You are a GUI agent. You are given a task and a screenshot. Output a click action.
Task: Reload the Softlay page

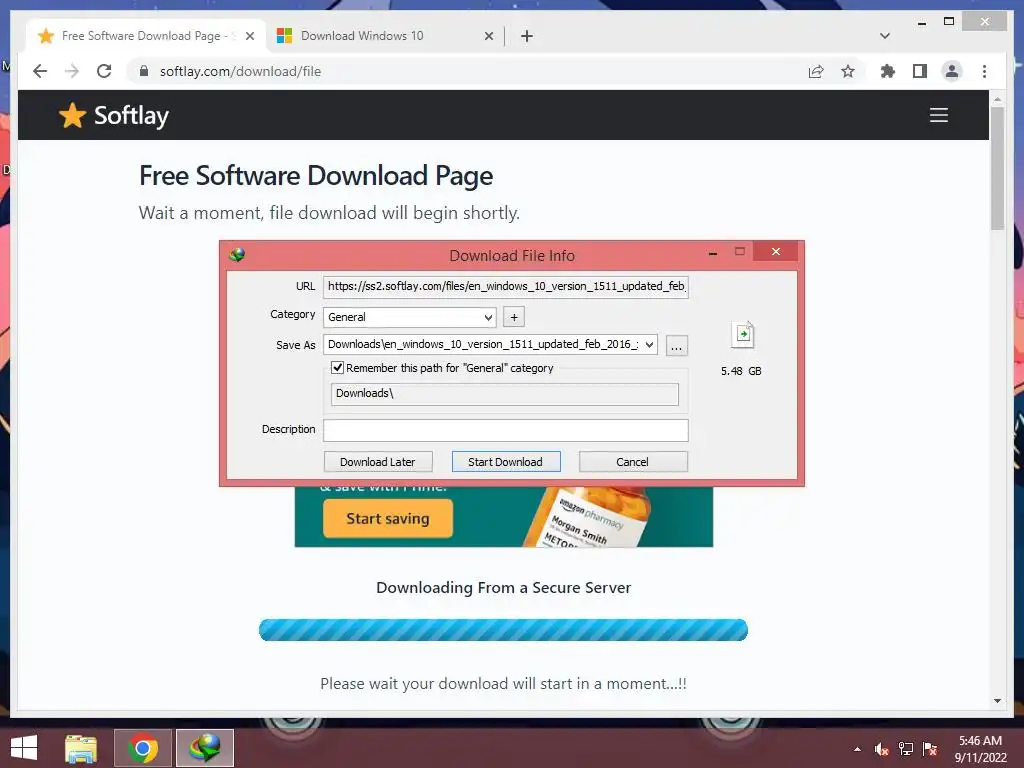pyautogui.click(x=104, y=71)
